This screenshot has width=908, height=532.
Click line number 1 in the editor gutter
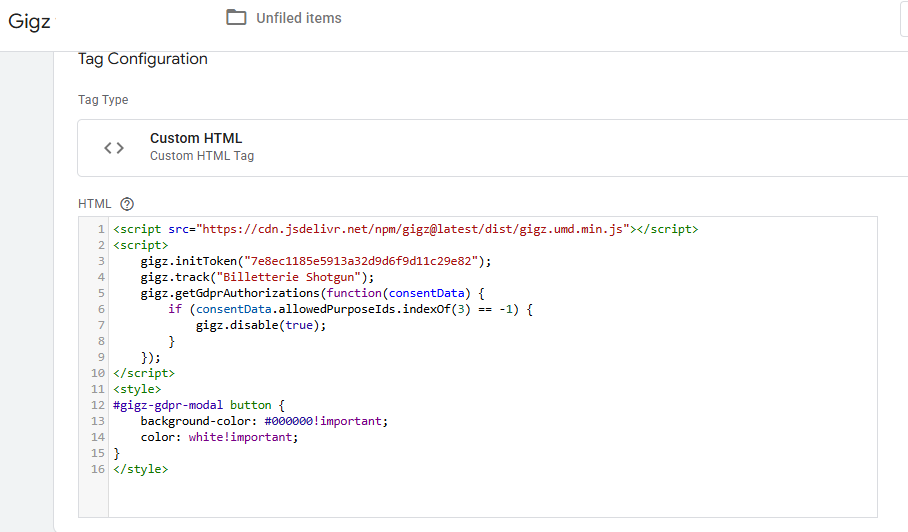[x=101, y=229]
